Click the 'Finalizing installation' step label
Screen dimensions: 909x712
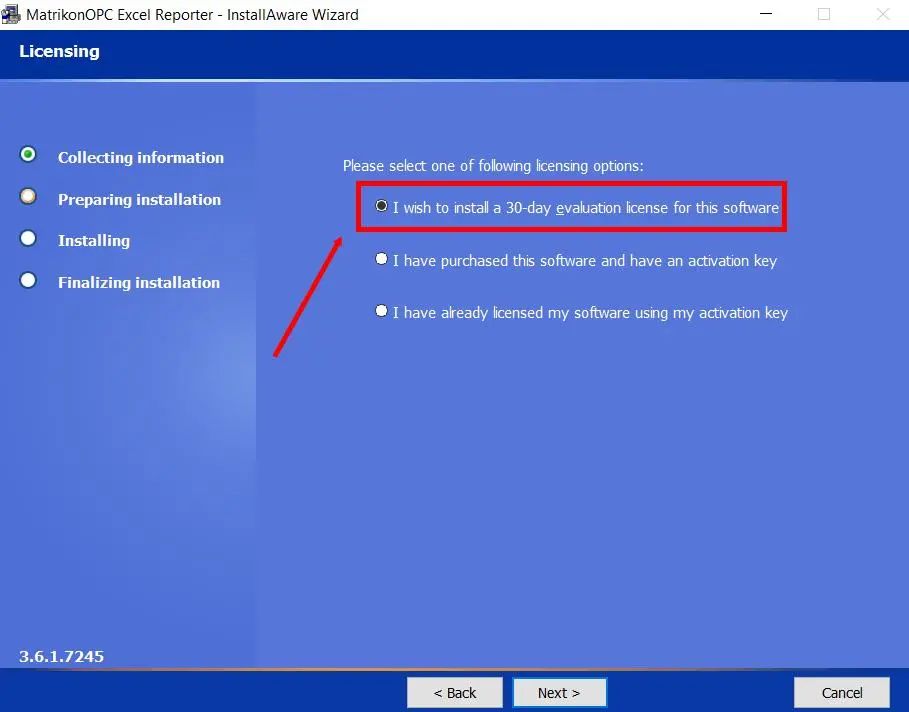click(139, 282)
